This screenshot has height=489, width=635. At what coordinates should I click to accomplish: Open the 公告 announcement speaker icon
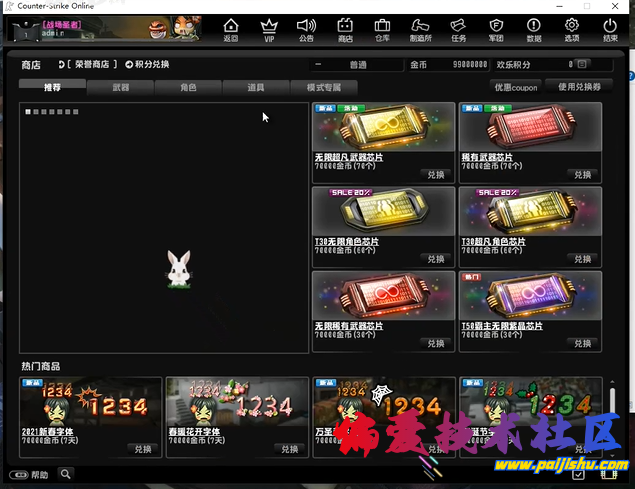click(x=307, y=30)
